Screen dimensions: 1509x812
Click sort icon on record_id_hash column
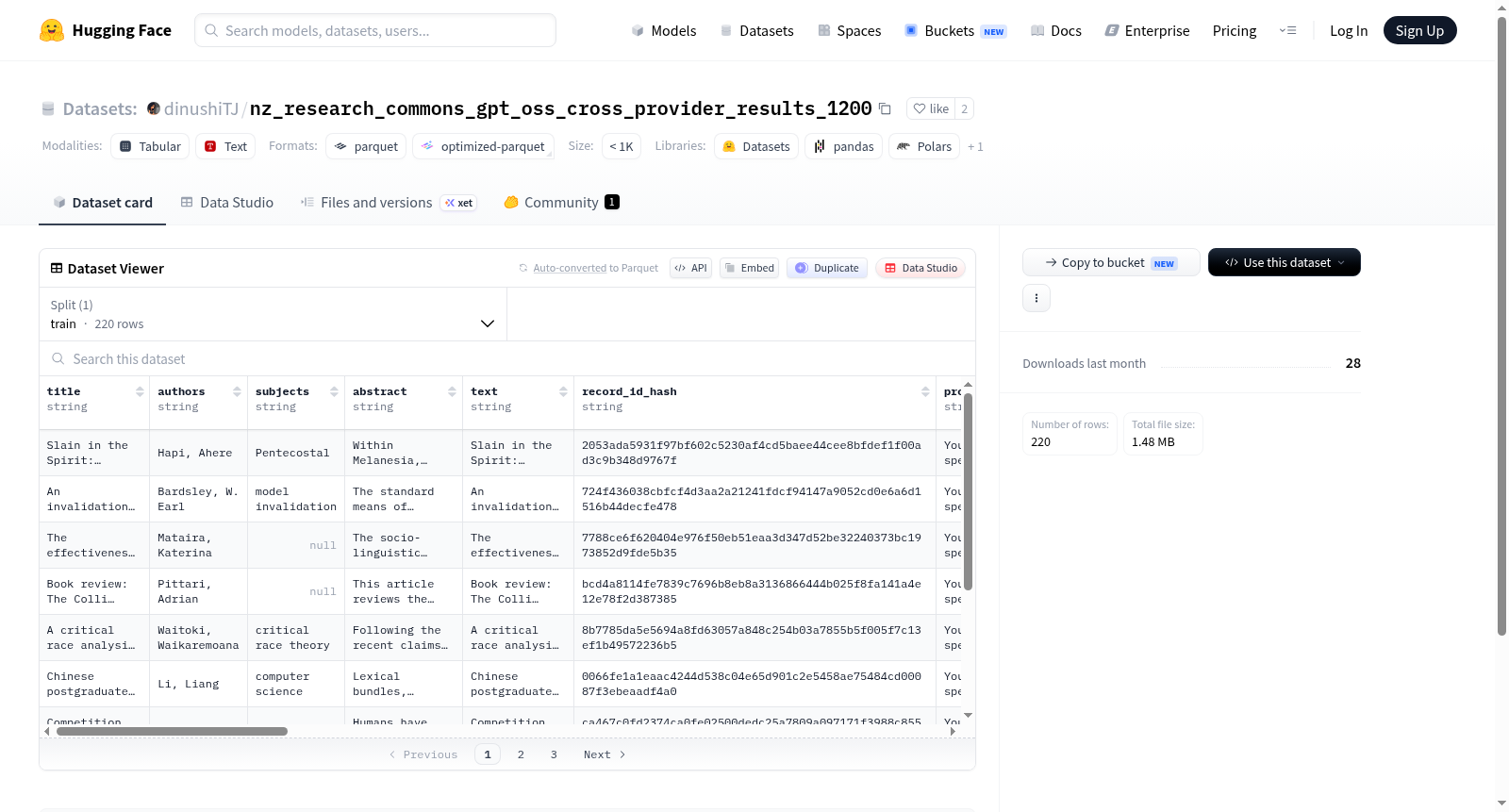point(925,391)
